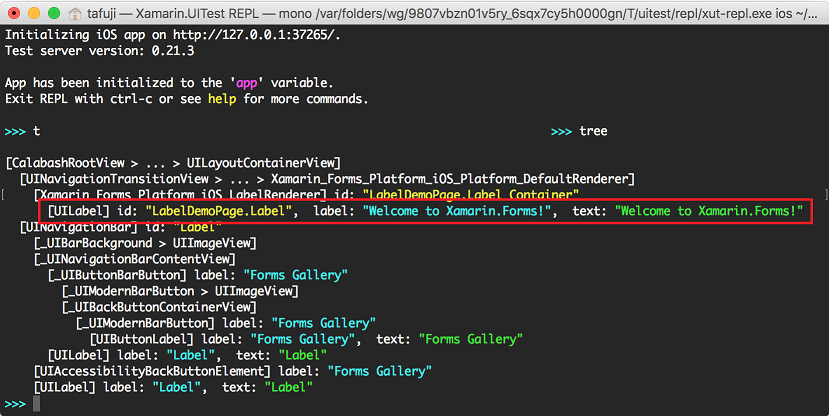Click the _UIBackButtonContainerView row

159,307
